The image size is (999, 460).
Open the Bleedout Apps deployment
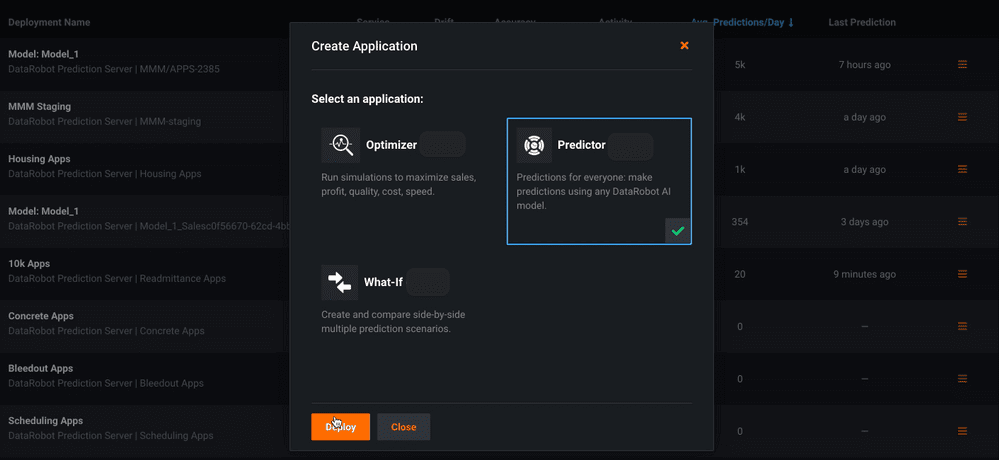[x=41, y=368]
